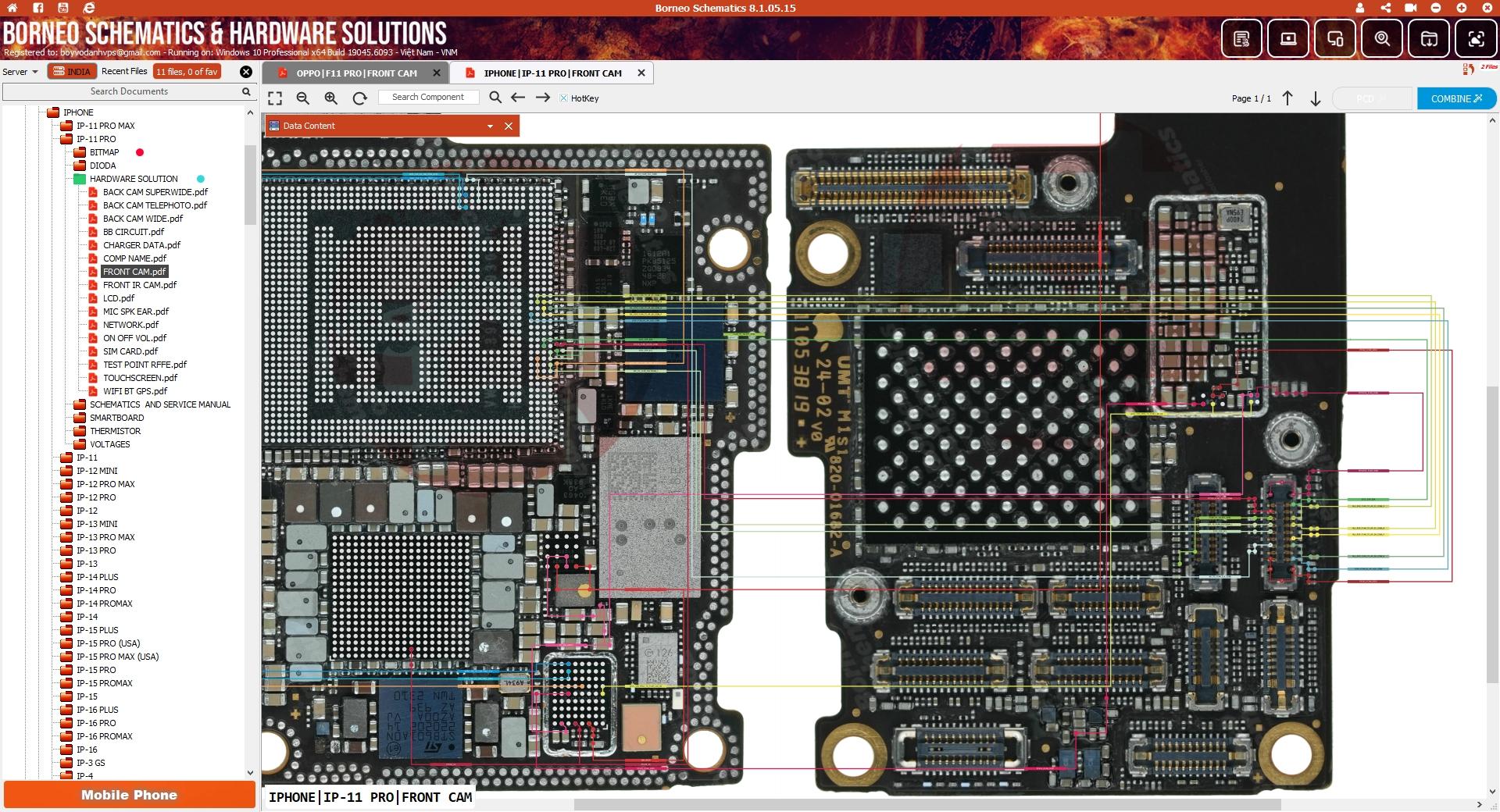Switch to OPPO F11 PRO FRONT CAM tab

click(356, 73)
